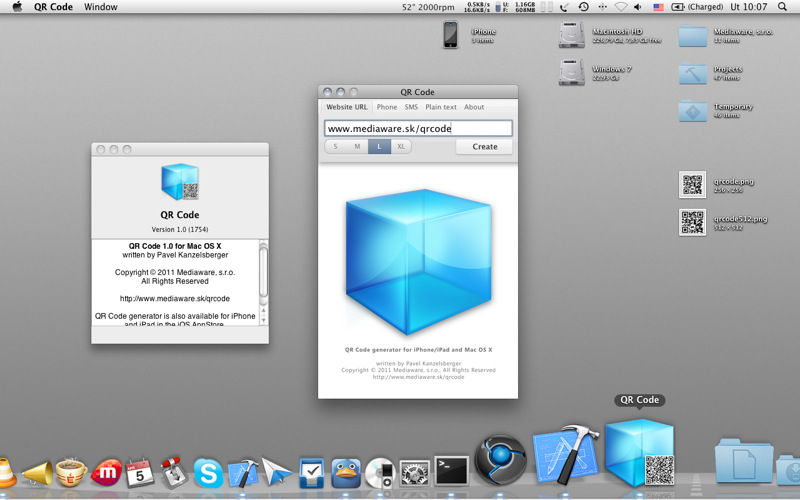Select size M in the segmented control
800x500 pixels.
tap(357, 146)
